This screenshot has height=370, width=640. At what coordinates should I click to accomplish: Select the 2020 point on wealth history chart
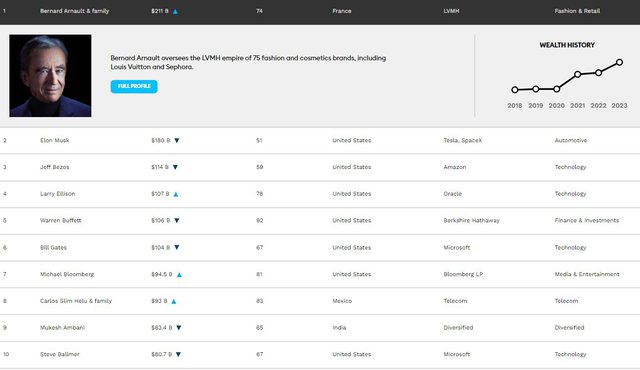556,89
